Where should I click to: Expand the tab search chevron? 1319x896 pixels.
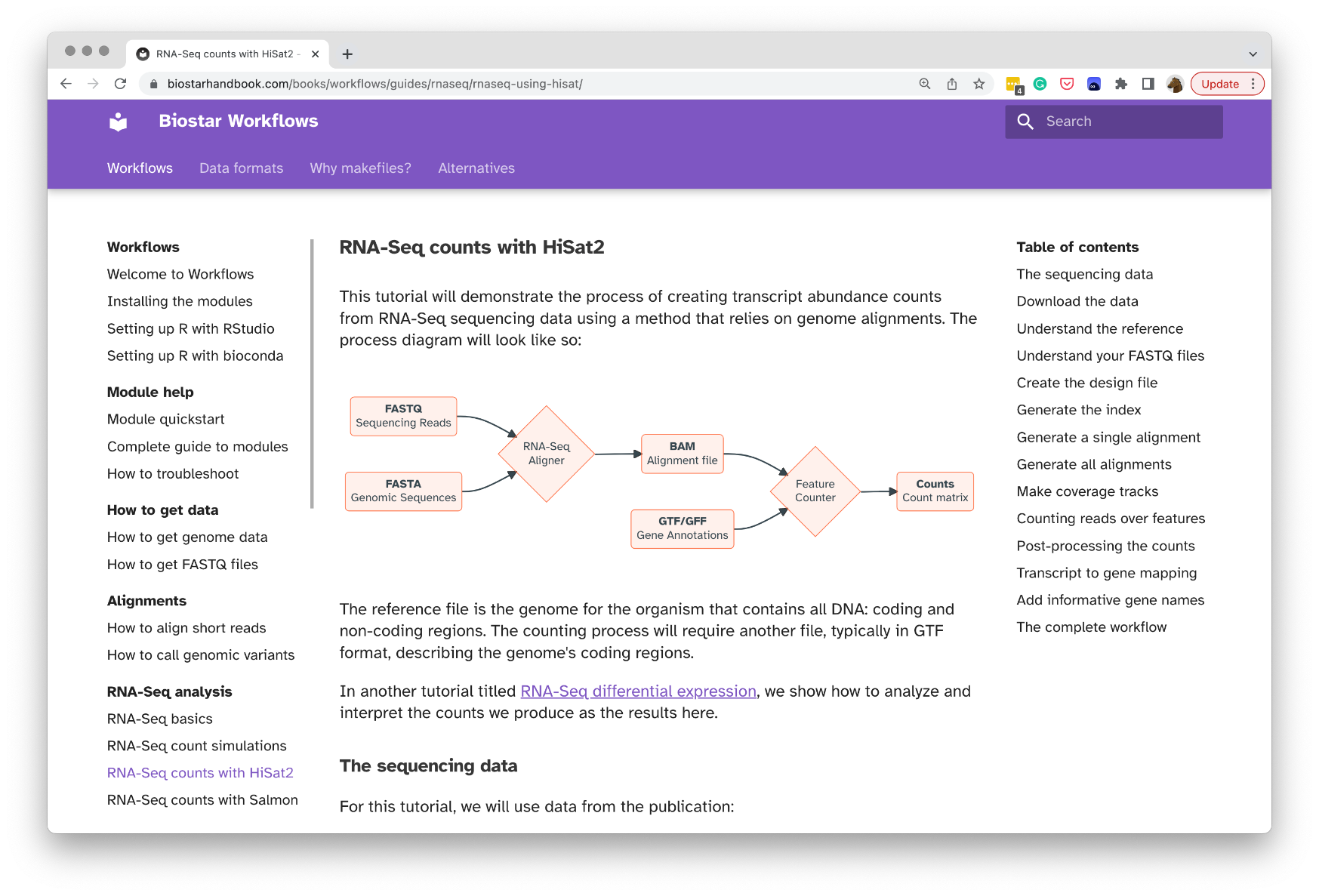coord(1253,54)
